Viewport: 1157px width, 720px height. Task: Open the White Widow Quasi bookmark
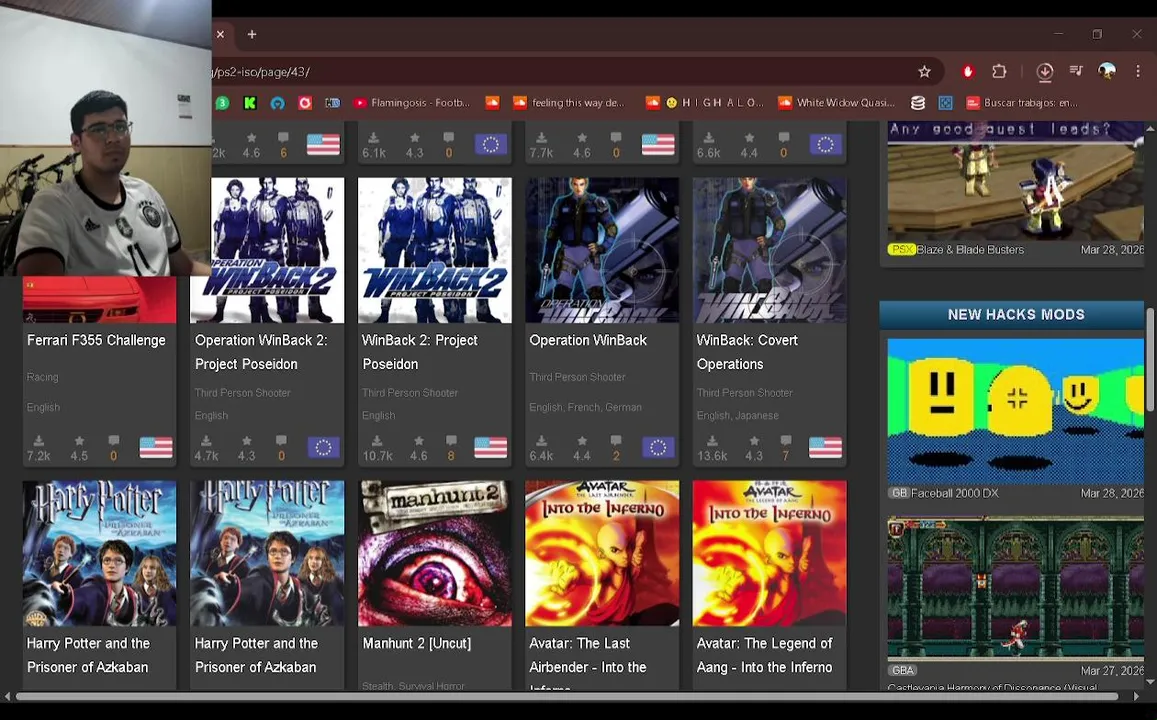[837, 103]
